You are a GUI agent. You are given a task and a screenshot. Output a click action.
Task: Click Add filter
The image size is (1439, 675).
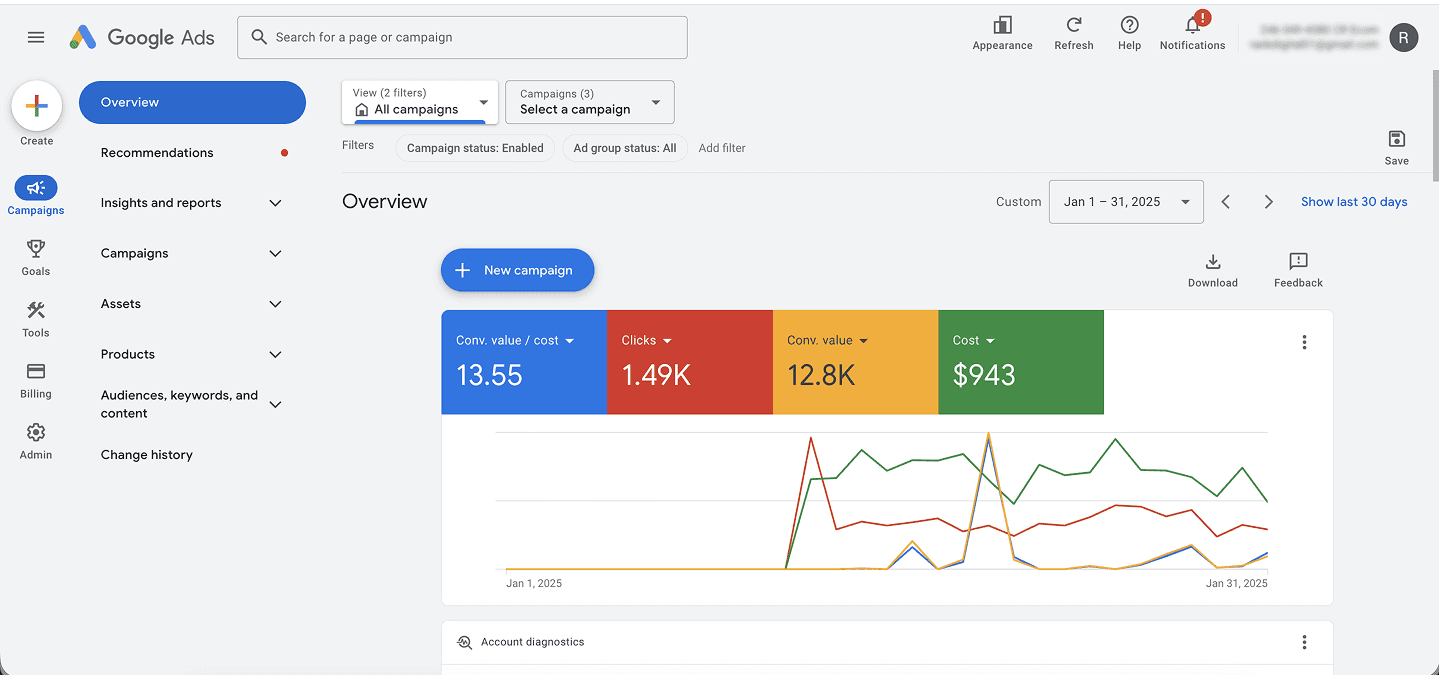click(x=722, y=148)
